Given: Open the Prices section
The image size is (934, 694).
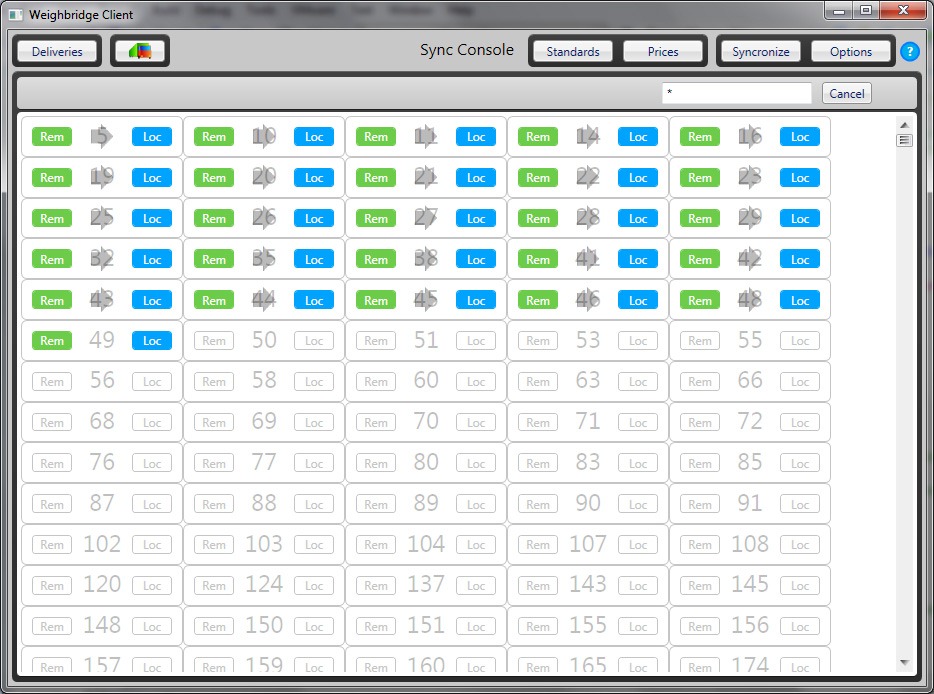Looking at the screenshot, I should [663, 51].
